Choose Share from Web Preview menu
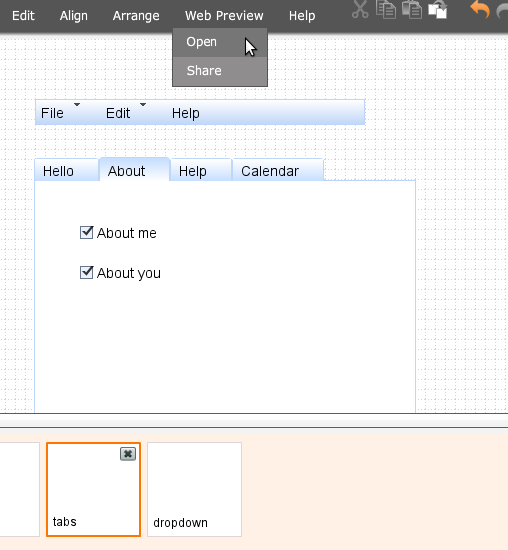 click(220, 71)
